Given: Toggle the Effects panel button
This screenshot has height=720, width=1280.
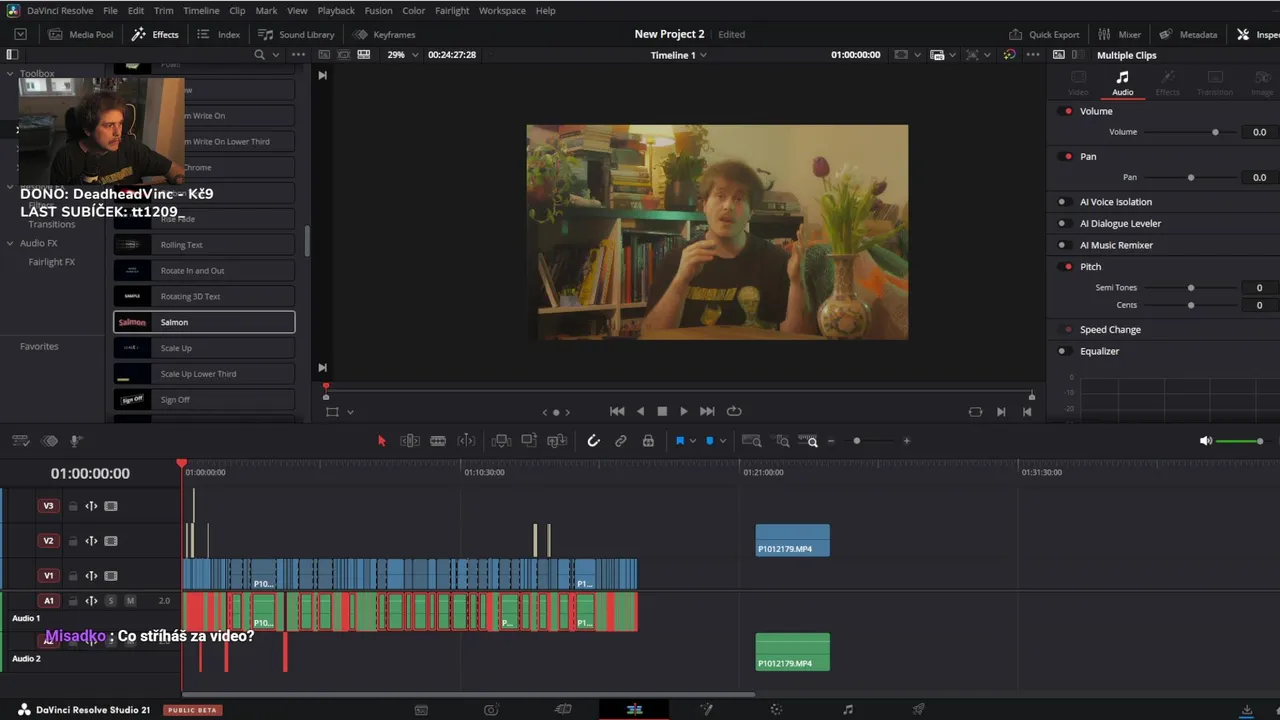Looking at the screenshot, I should coord(155,34).
